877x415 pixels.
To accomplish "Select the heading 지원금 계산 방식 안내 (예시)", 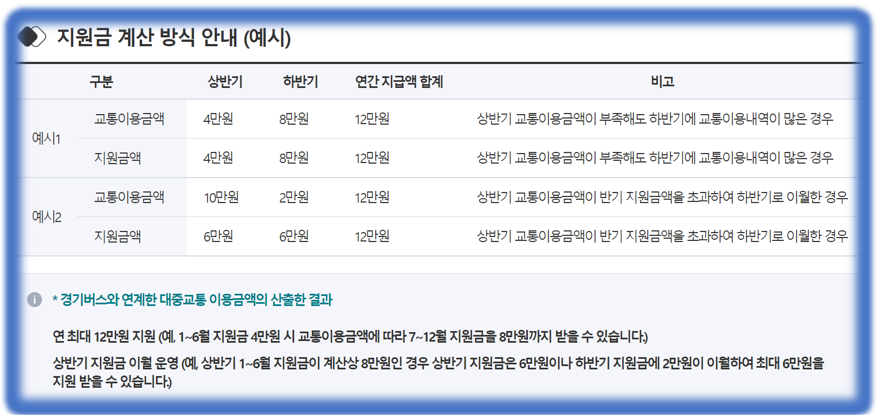I will click(173, 38).
